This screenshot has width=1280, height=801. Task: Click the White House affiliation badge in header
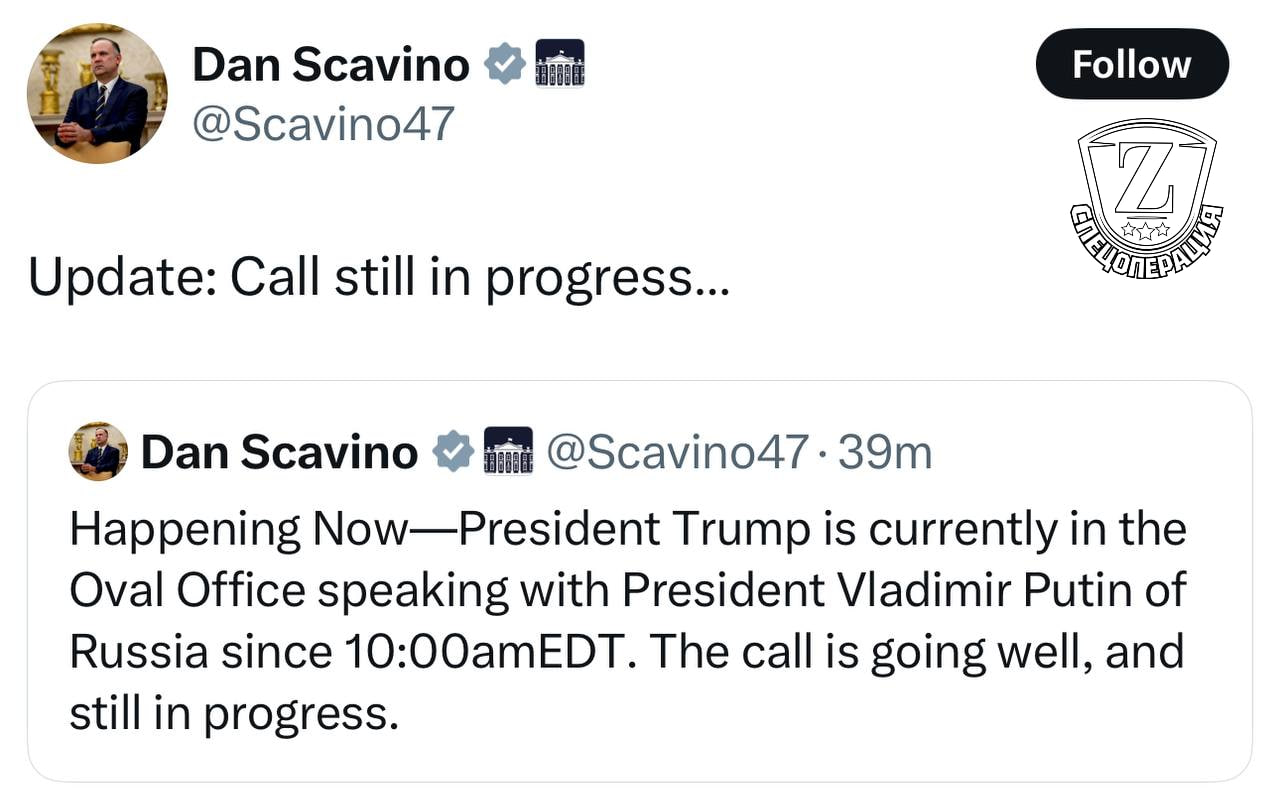(x=560, y=63)
